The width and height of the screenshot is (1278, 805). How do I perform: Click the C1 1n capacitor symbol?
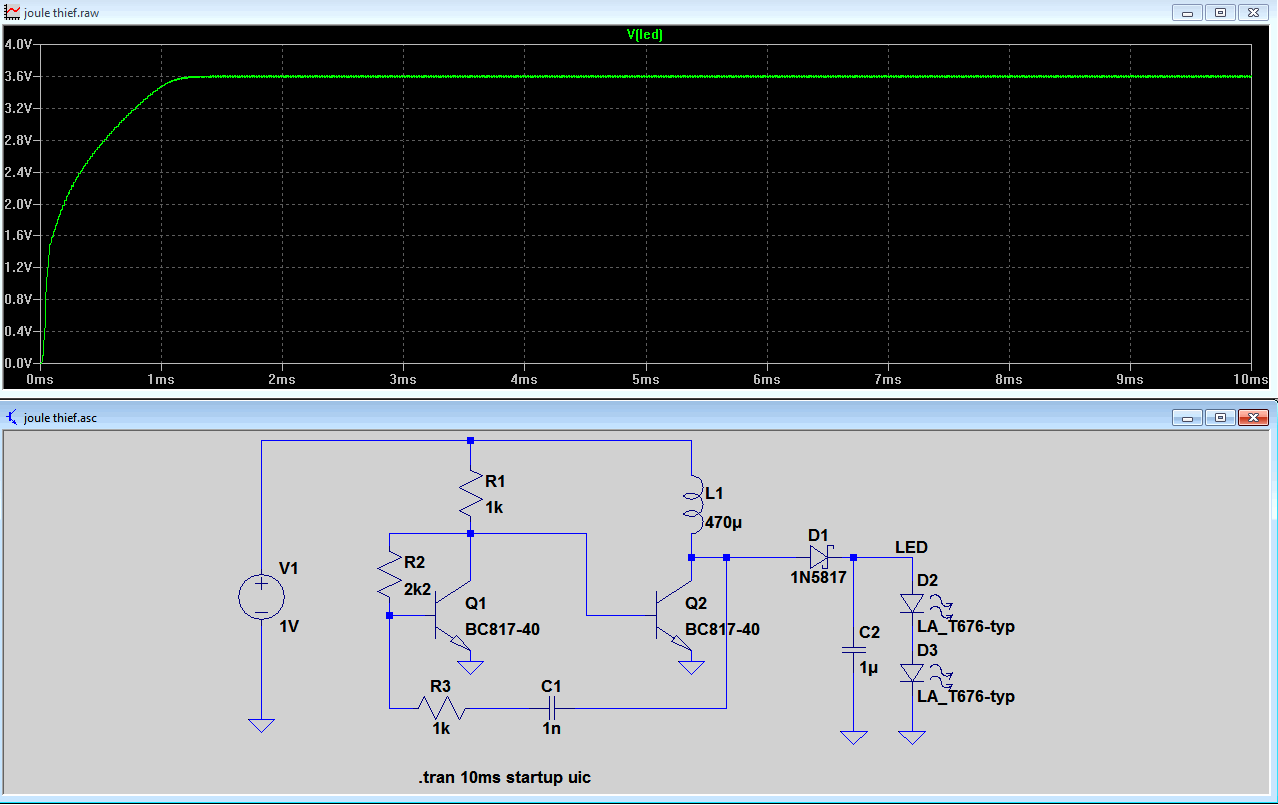pos(551,708)
